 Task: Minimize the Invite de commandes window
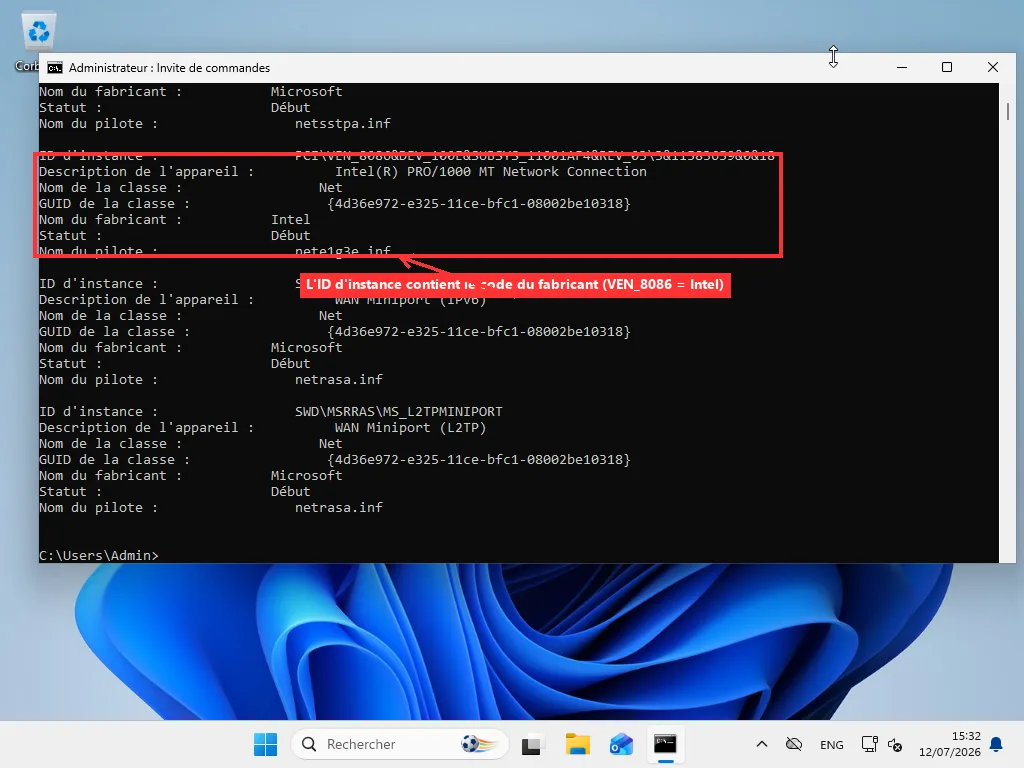(902, 67)
